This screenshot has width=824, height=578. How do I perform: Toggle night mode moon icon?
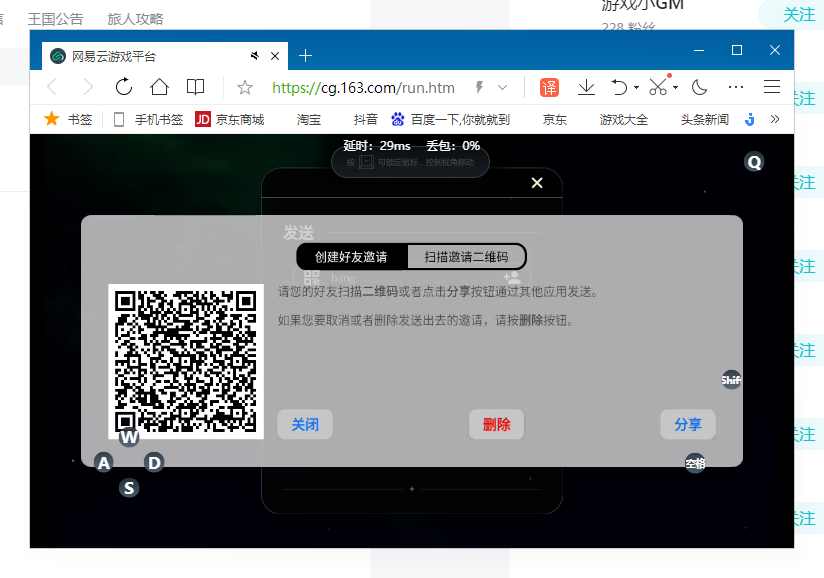click(699, 87)
